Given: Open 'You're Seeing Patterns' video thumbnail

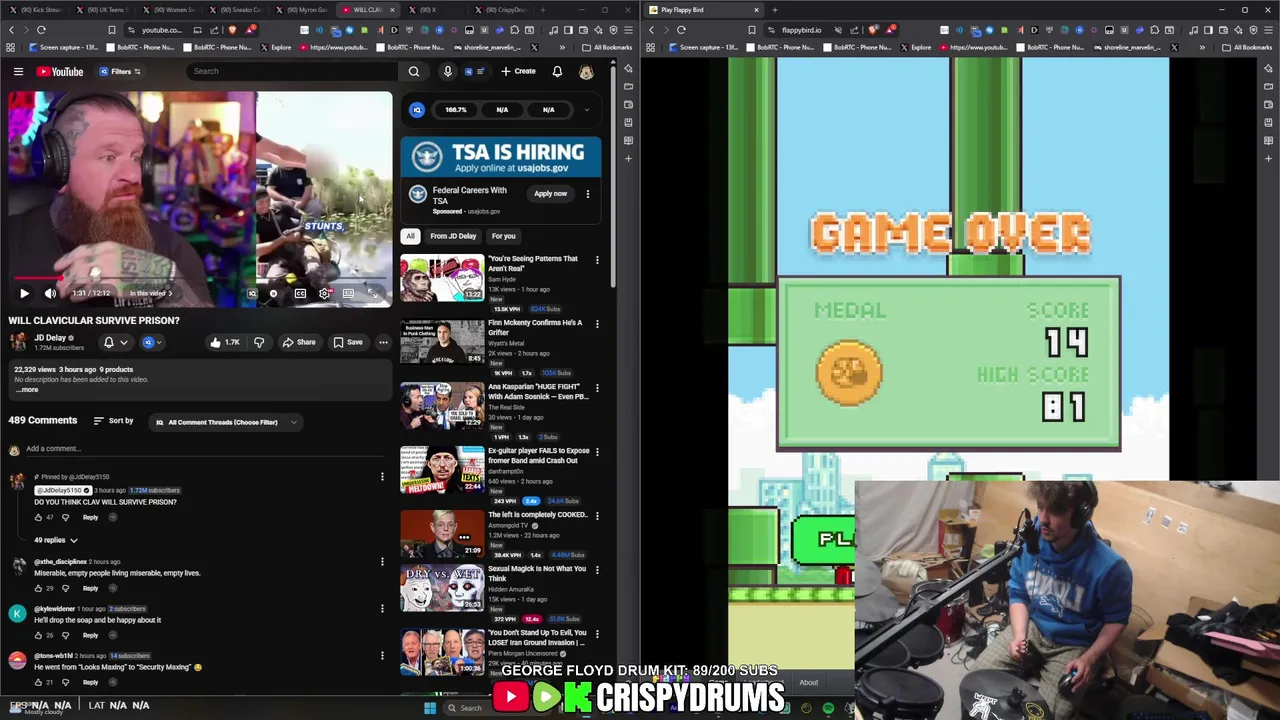Looking at the screenshot, I should click(442, 278).
